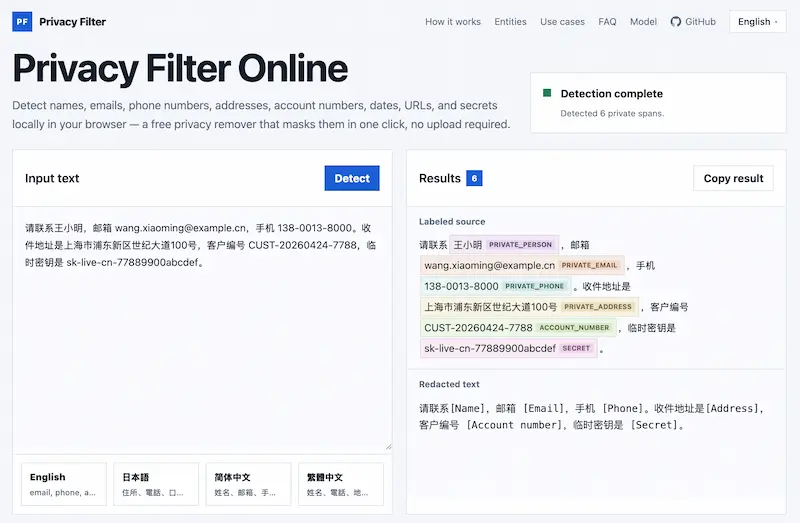Screen dimensions: 800x523
Task: Click the Results heading
Action: (440, 178)
